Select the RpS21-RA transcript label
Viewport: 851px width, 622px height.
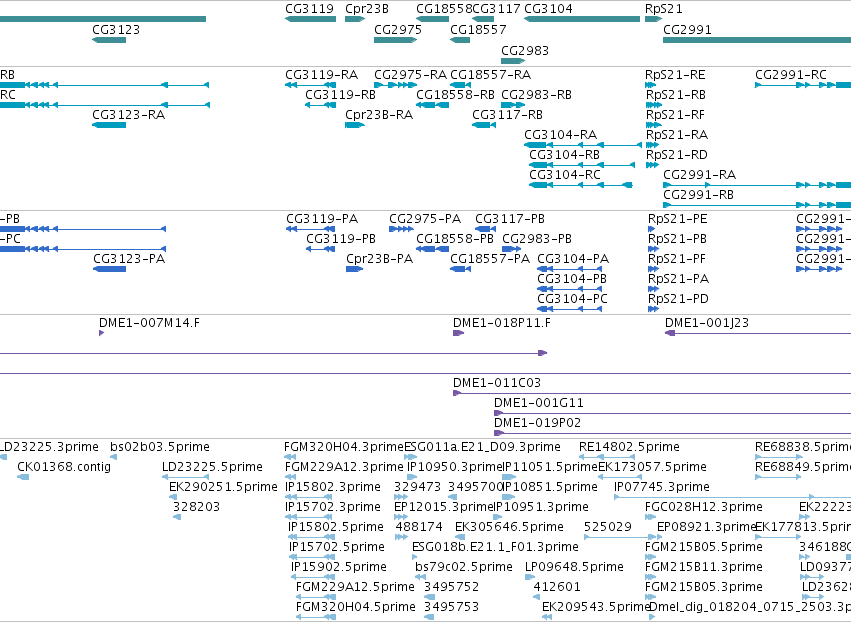point(677,135)
